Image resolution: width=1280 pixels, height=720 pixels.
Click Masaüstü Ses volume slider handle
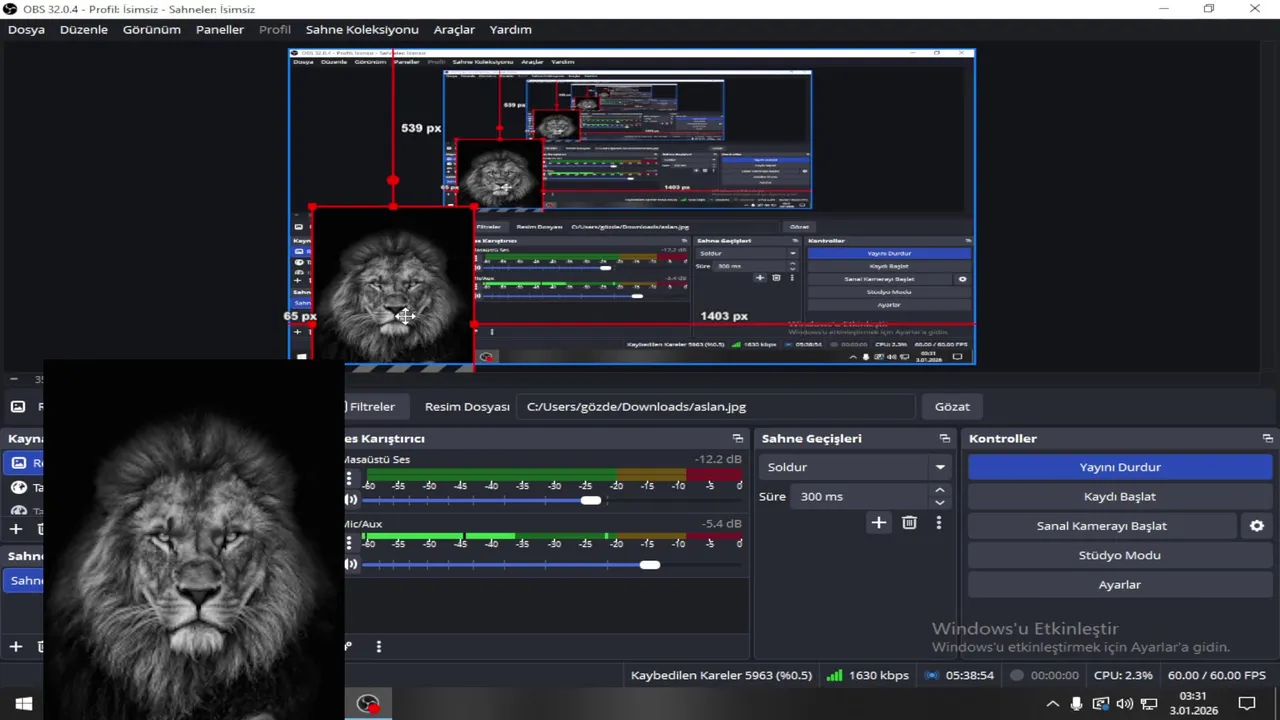tap(591, 500)
